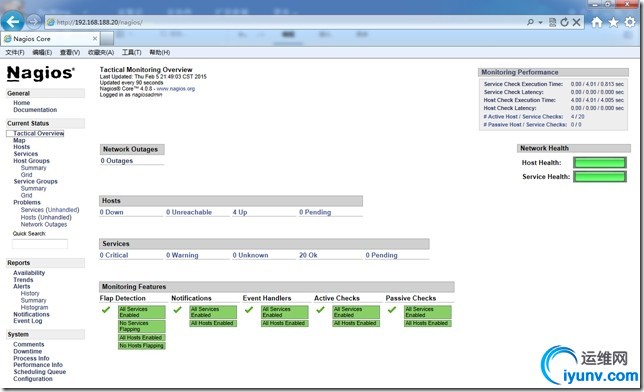
Task: Click 0 Critical services link
Action: [x=114, y=255]
